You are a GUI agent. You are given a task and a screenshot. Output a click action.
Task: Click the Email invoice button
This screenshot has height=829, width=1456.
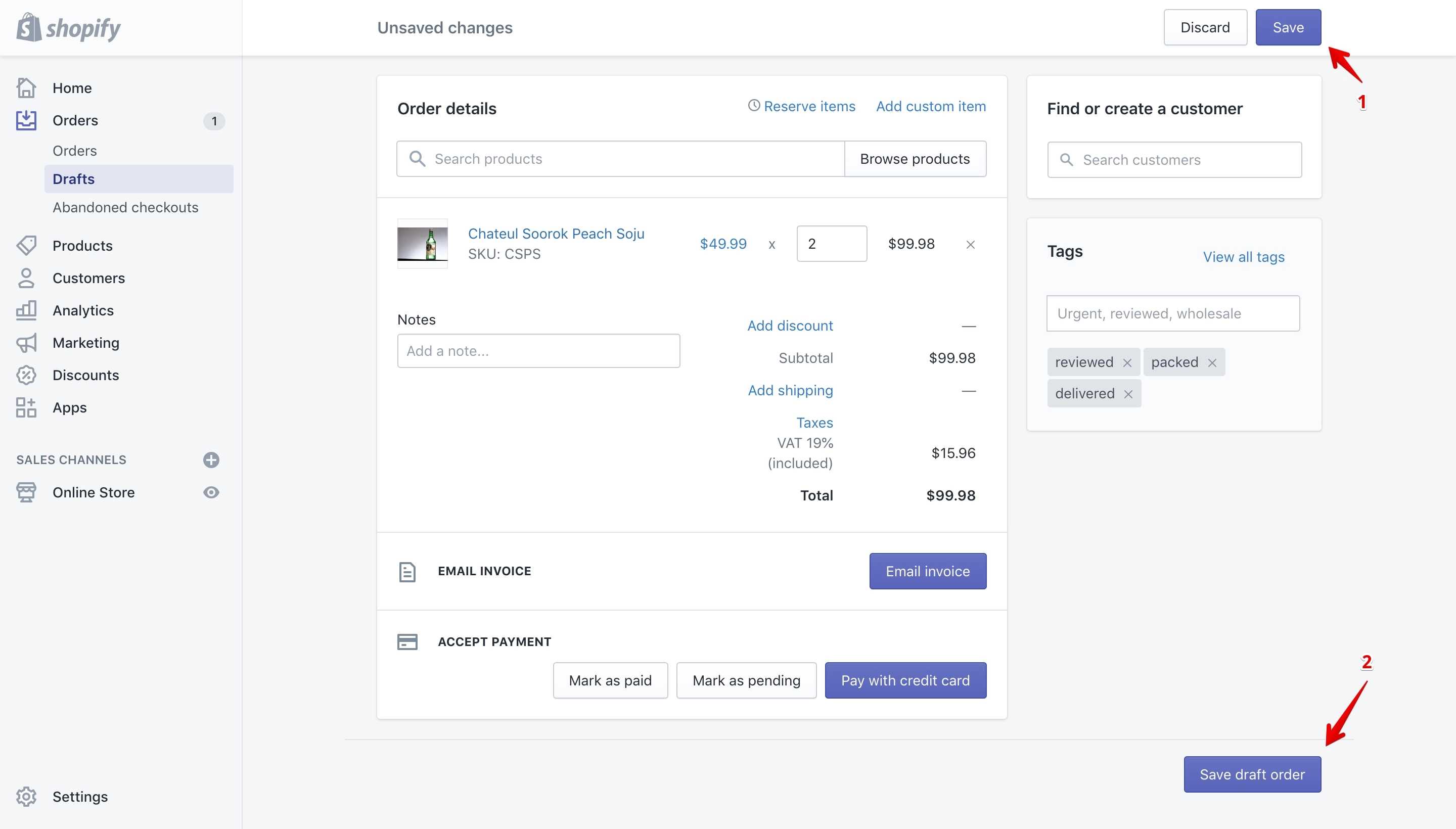(928, 571)
